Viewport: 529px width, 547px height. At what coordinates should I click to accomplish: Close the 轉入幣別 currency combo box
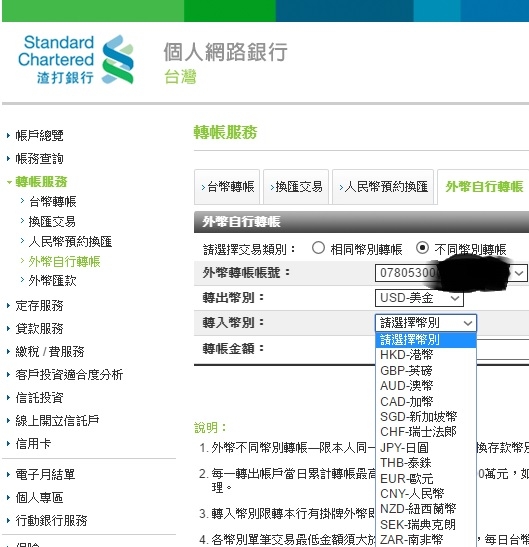(425, 323)
